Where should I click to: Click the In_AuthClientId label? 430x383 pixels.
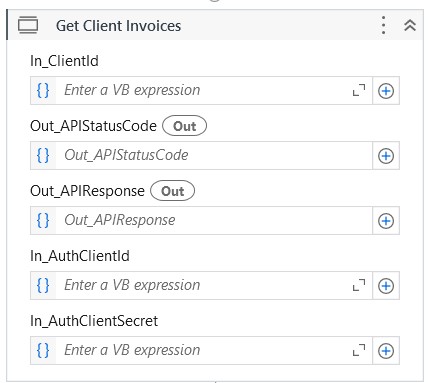click(x=80, y=256)
